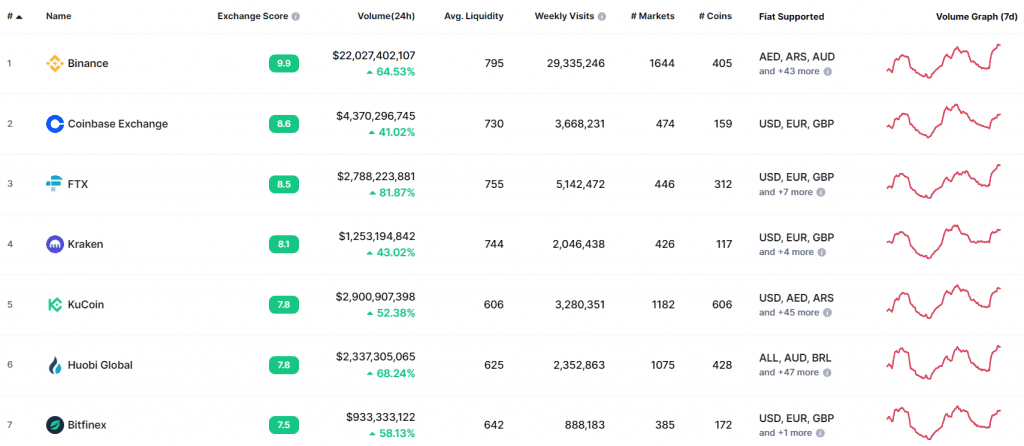This screenshot has width=1024, height=446.
Task: Expand Binance's 'and +43 more' fiat list
Action: click(x=789, y=71)
